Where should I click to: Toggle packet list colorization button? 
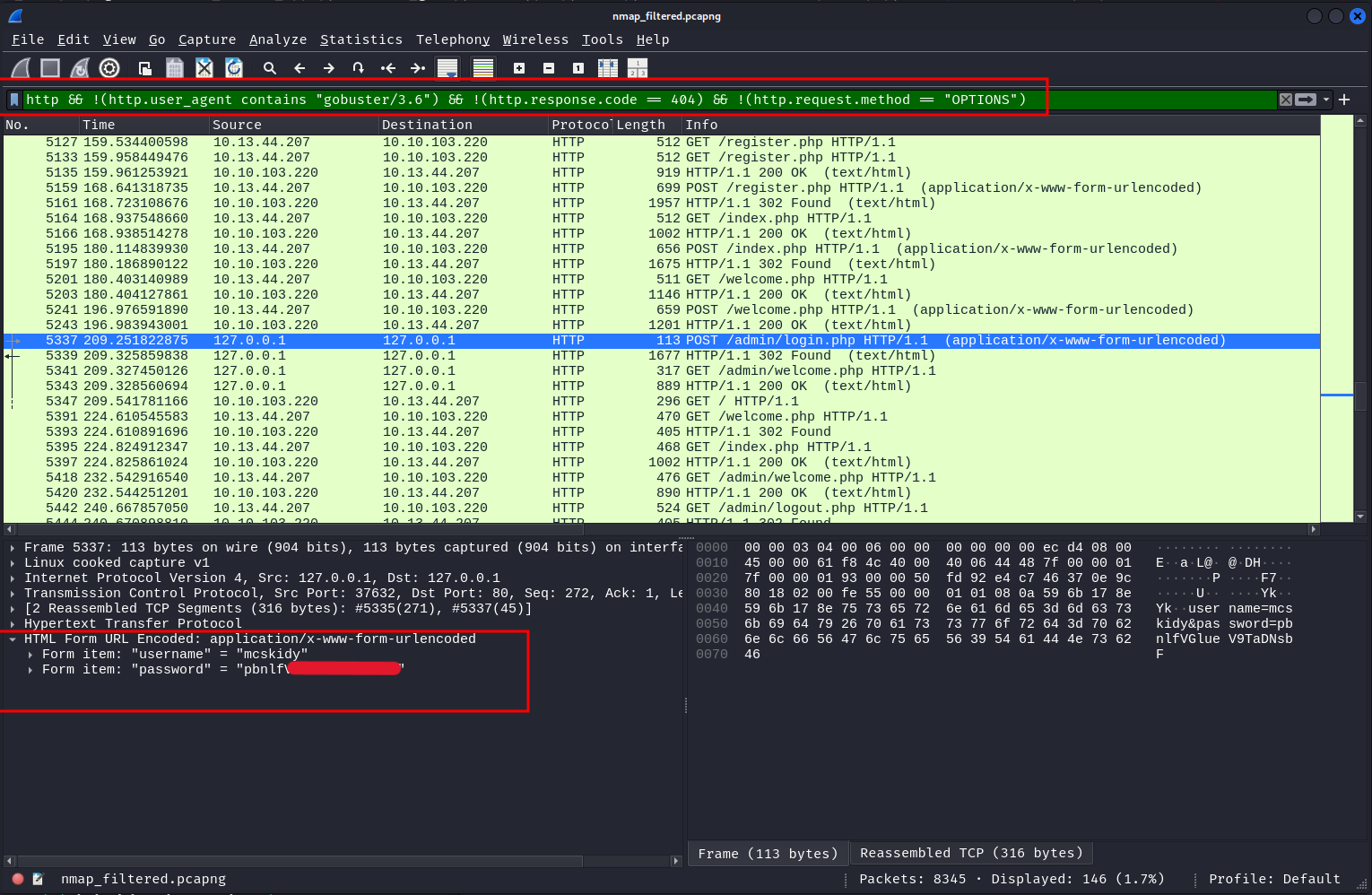(483, 68)
